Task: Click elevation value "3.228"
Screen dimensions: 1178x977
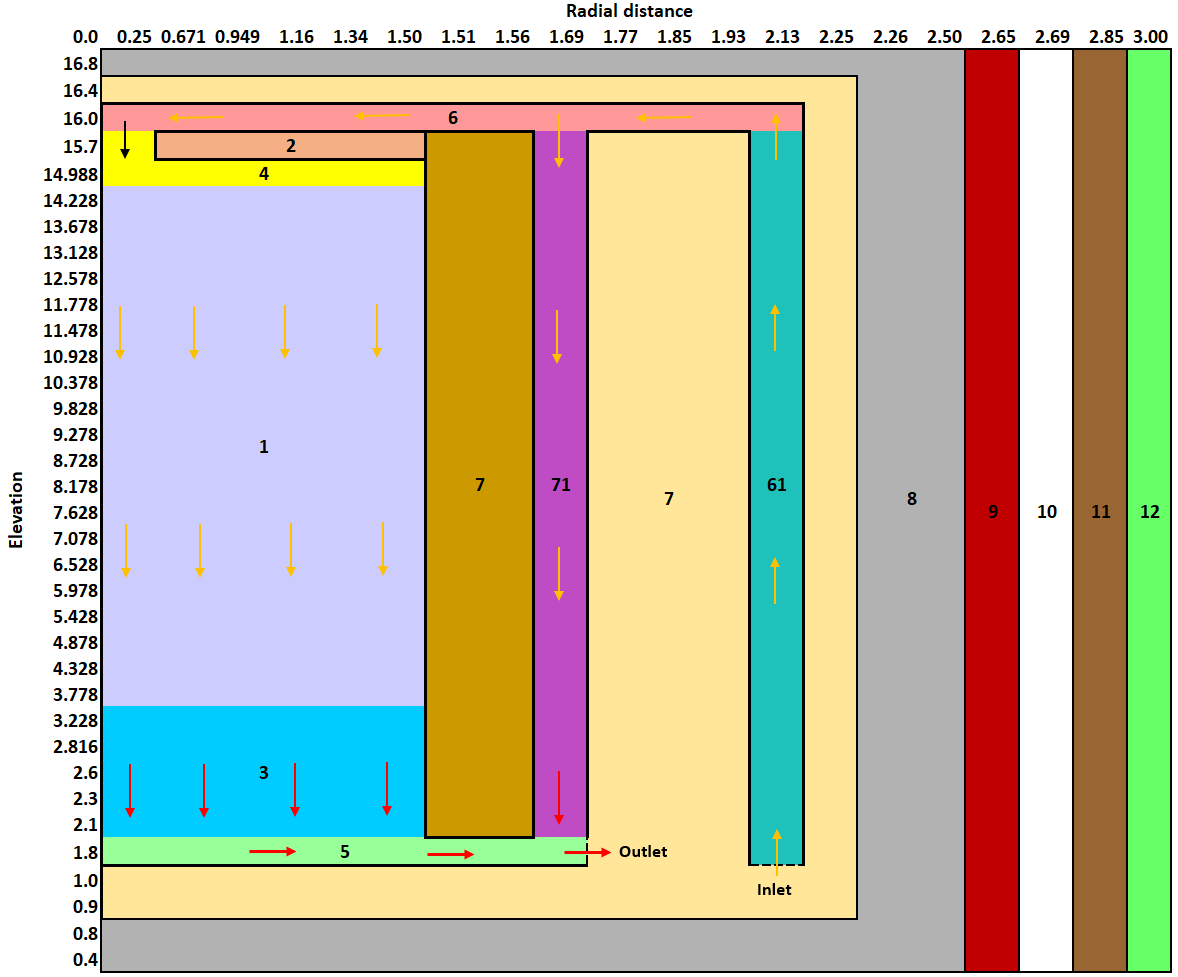Action: (x=75, y=721)
